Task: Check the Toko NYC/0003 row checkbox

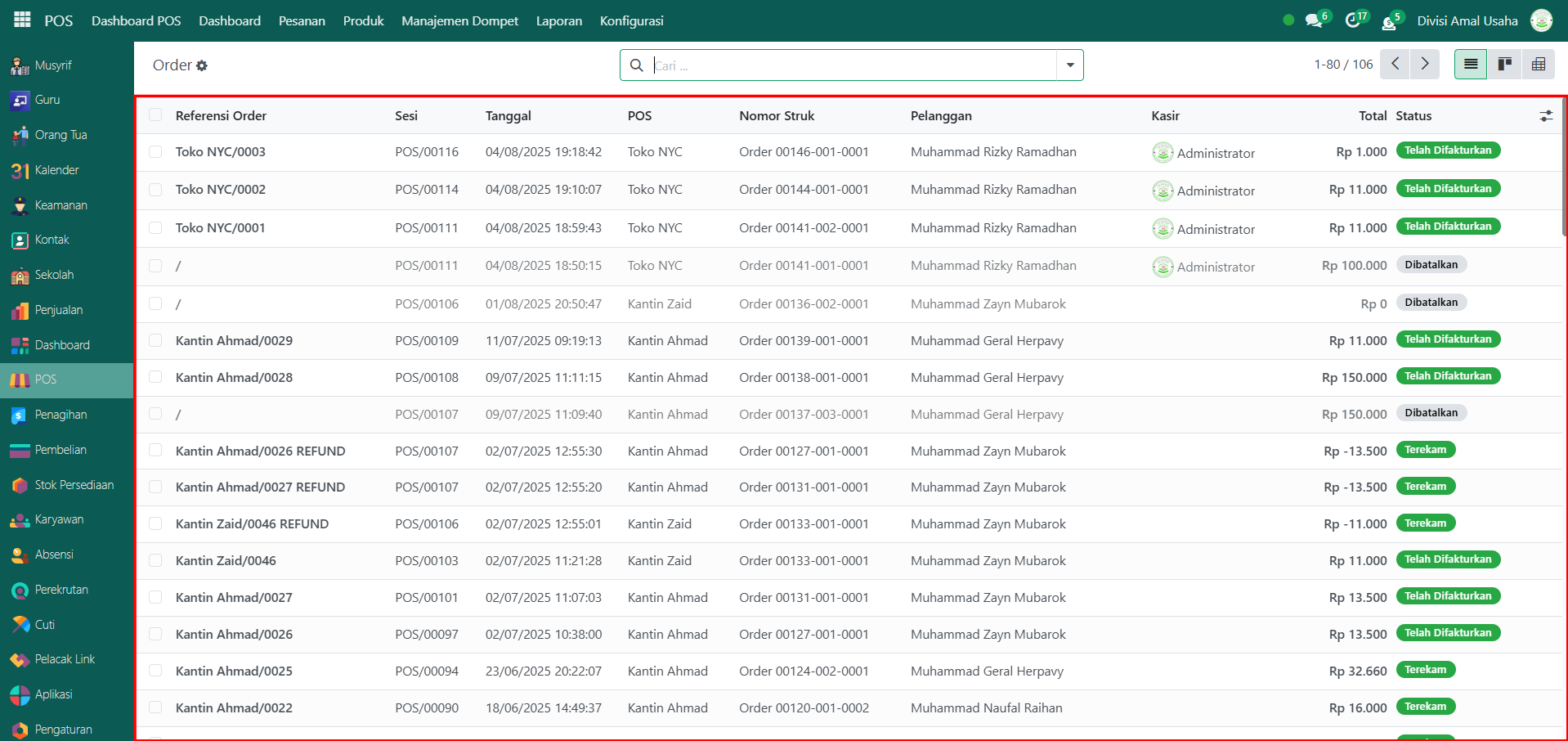Action: [155, 152]
